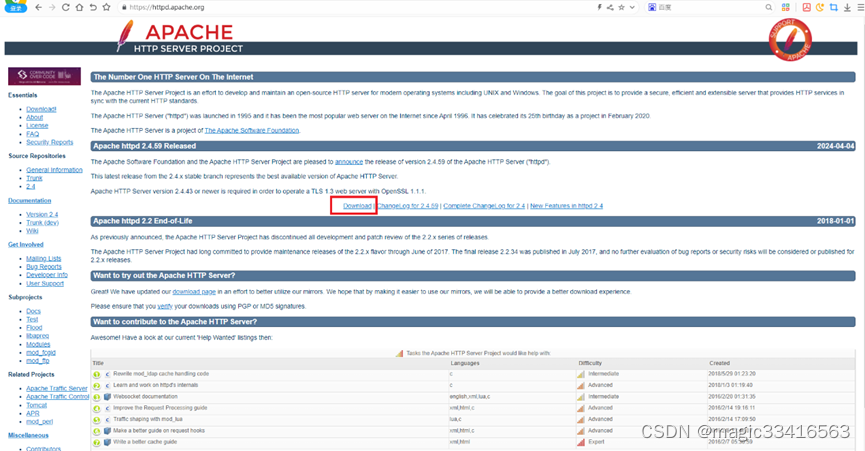This screenshot has width=865, height=451.
Task: Open Version 2.4 documentation link
Action: 42,214
